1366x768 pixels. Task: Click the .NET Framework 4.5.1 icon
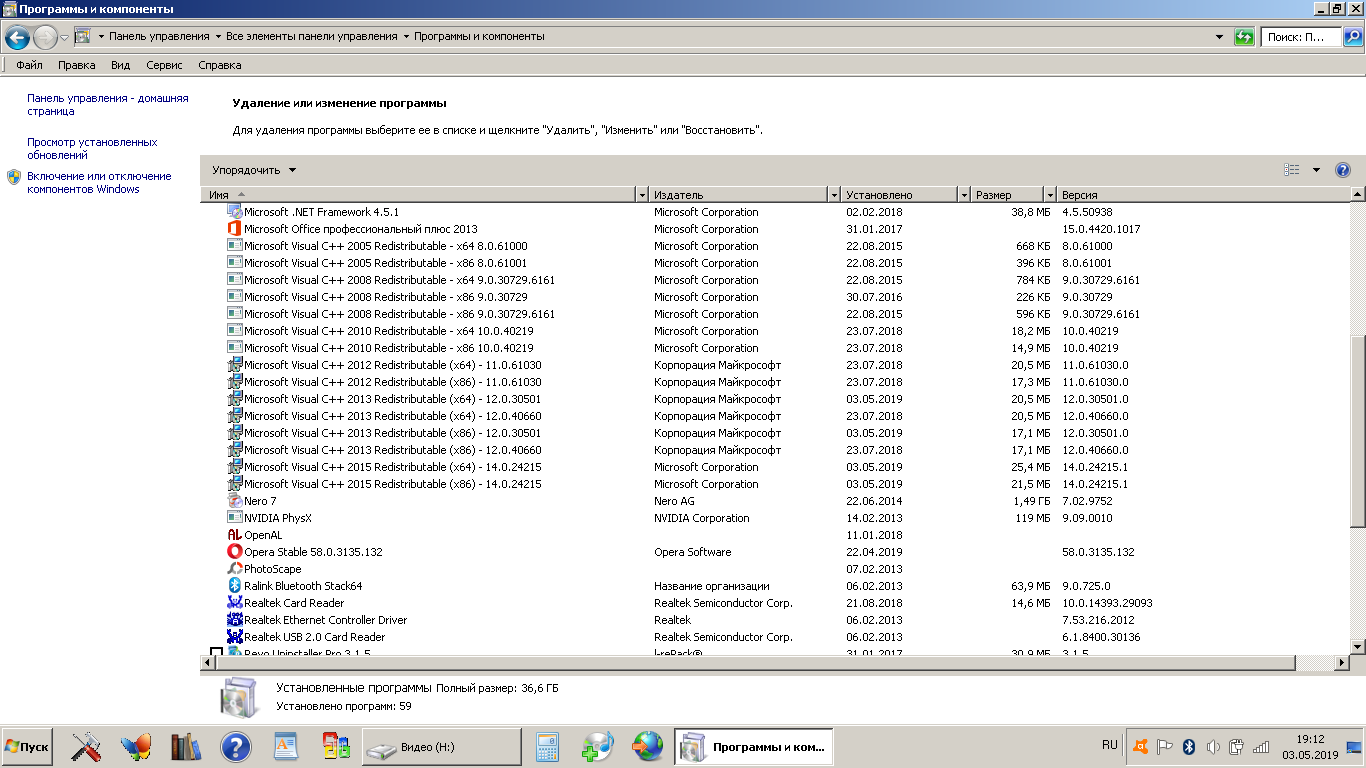tap(235, 212)
